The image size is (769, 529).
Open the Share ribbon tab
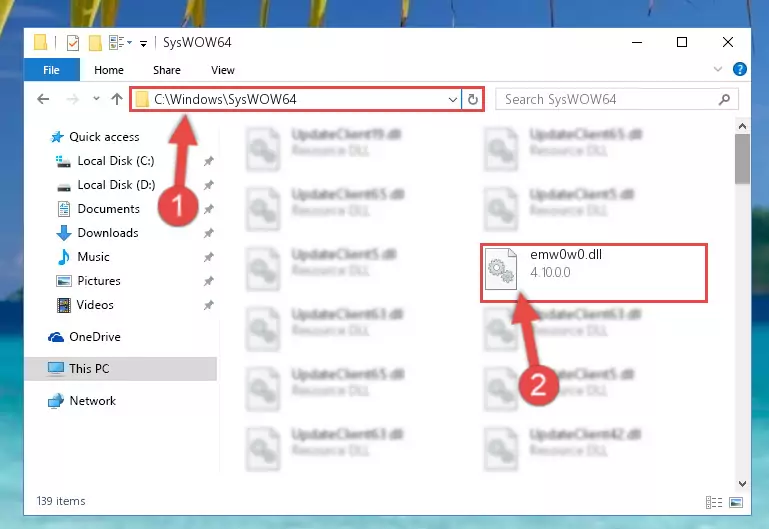pyautogui.click(x=167, y=70)
